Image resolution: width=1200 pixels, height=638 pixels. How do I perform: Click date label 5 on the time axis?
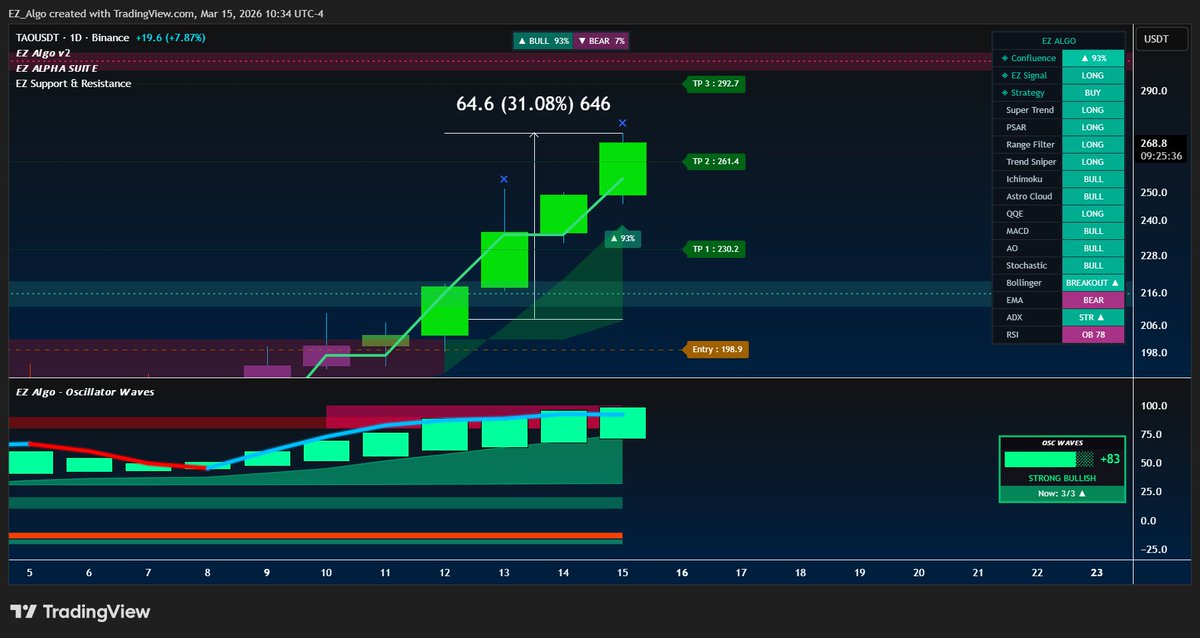tap(30, 573)
